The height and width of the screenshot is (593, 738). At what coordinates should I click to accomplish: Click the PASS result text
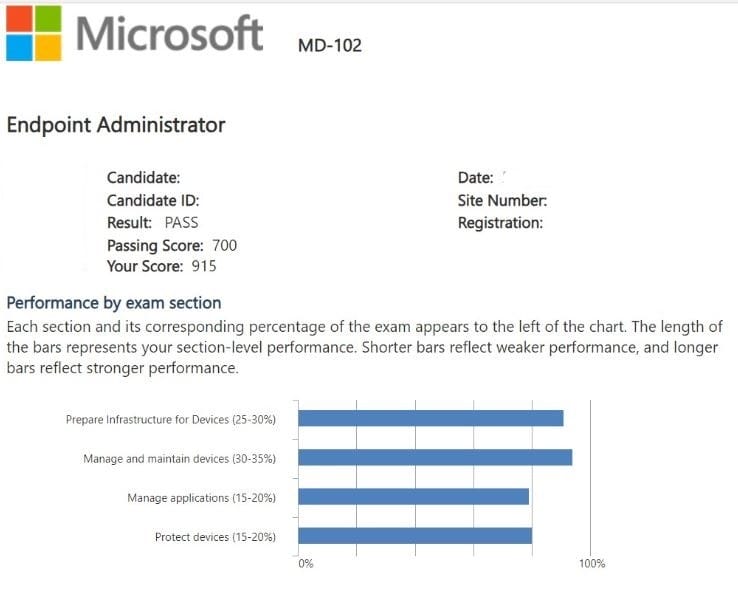pyautogui.click(x=181, y=222)
